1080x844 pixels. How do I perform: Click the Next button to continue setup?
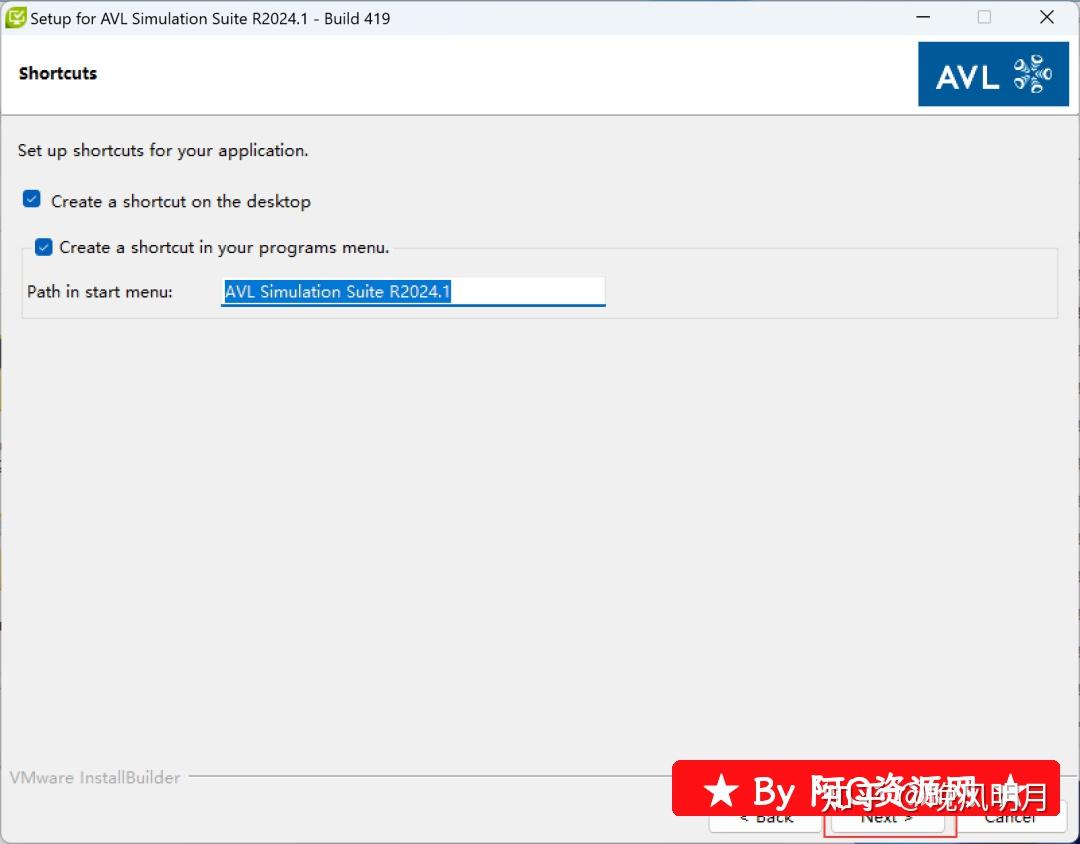tap(886, 817)
